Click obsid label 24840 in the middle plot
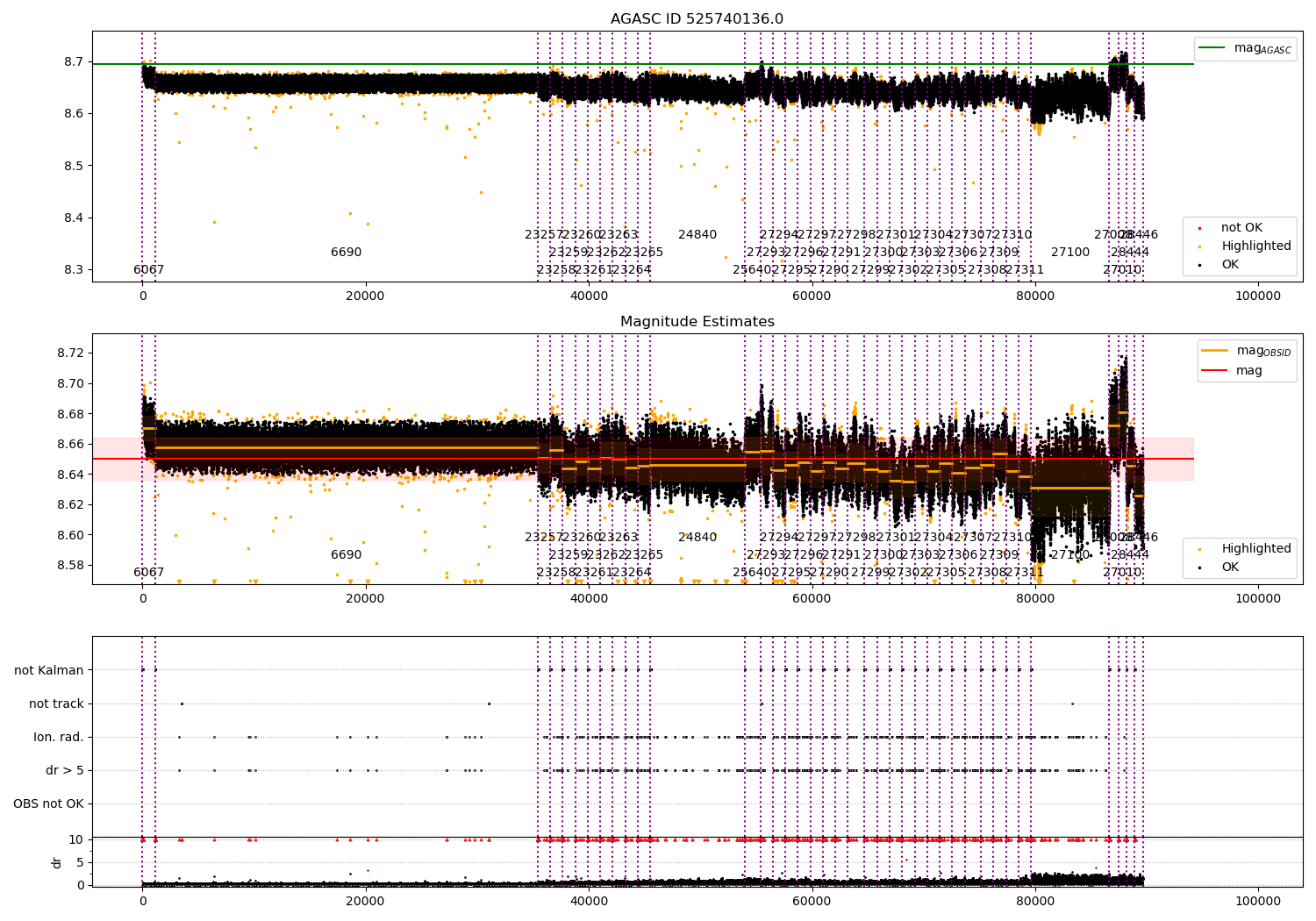The width and height of the screenshot is (1316, 921). tap(697, 537)
